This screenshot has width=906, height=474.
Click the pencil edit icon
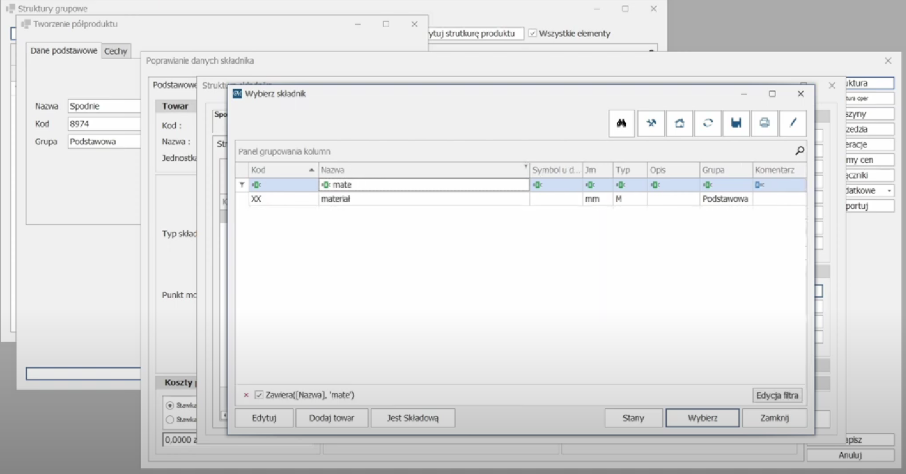[x=793, y=123]
